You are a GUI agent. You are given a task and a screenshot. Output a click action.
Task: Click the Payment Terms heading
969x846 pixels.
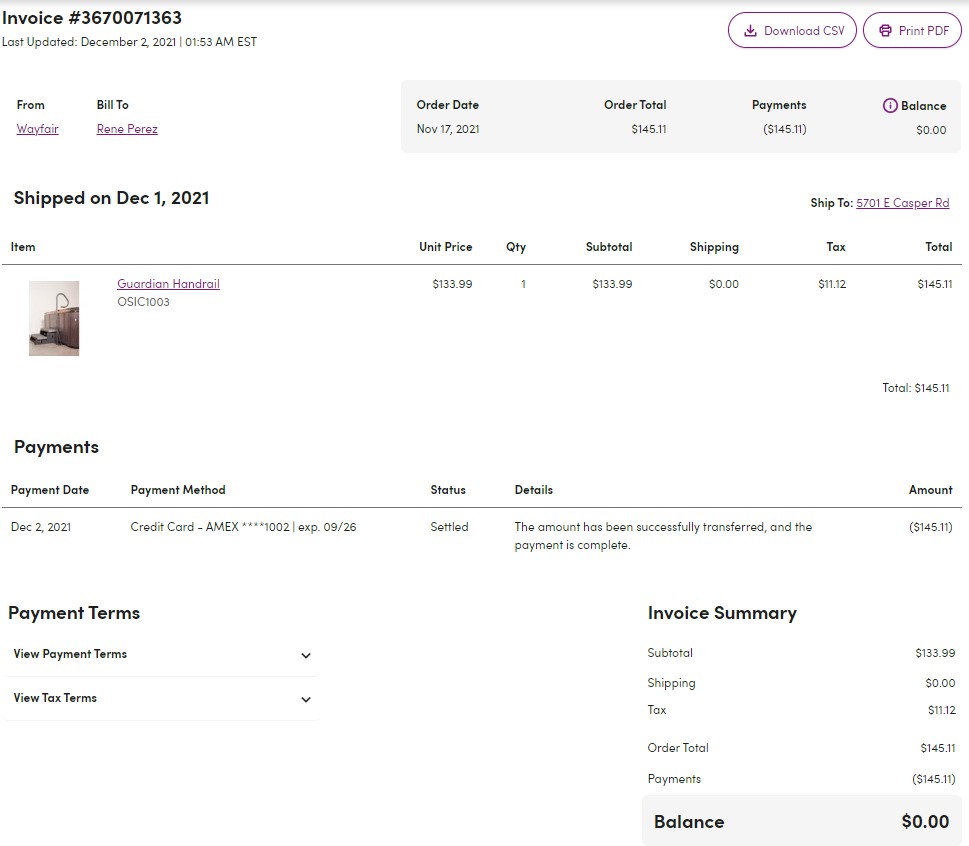coord(74,613)
